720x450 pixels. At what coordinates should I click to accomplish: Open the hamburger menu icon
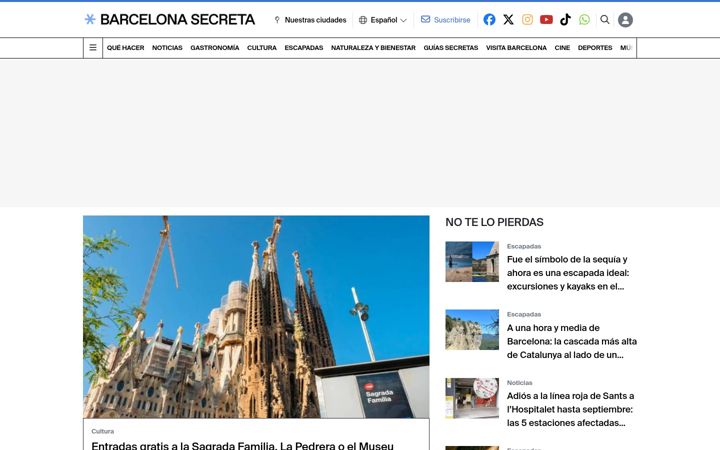(x=93, y=48)
